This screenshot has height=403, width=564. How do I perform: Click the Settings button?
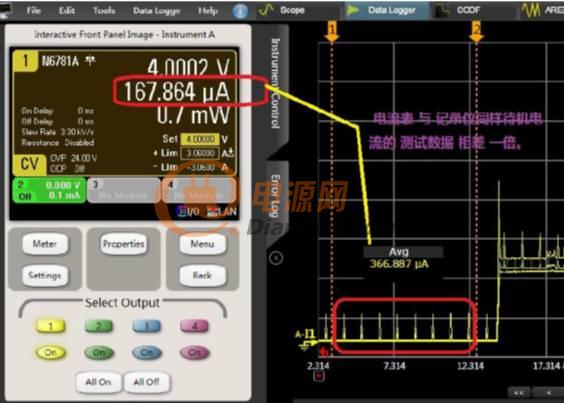[45, 276]
